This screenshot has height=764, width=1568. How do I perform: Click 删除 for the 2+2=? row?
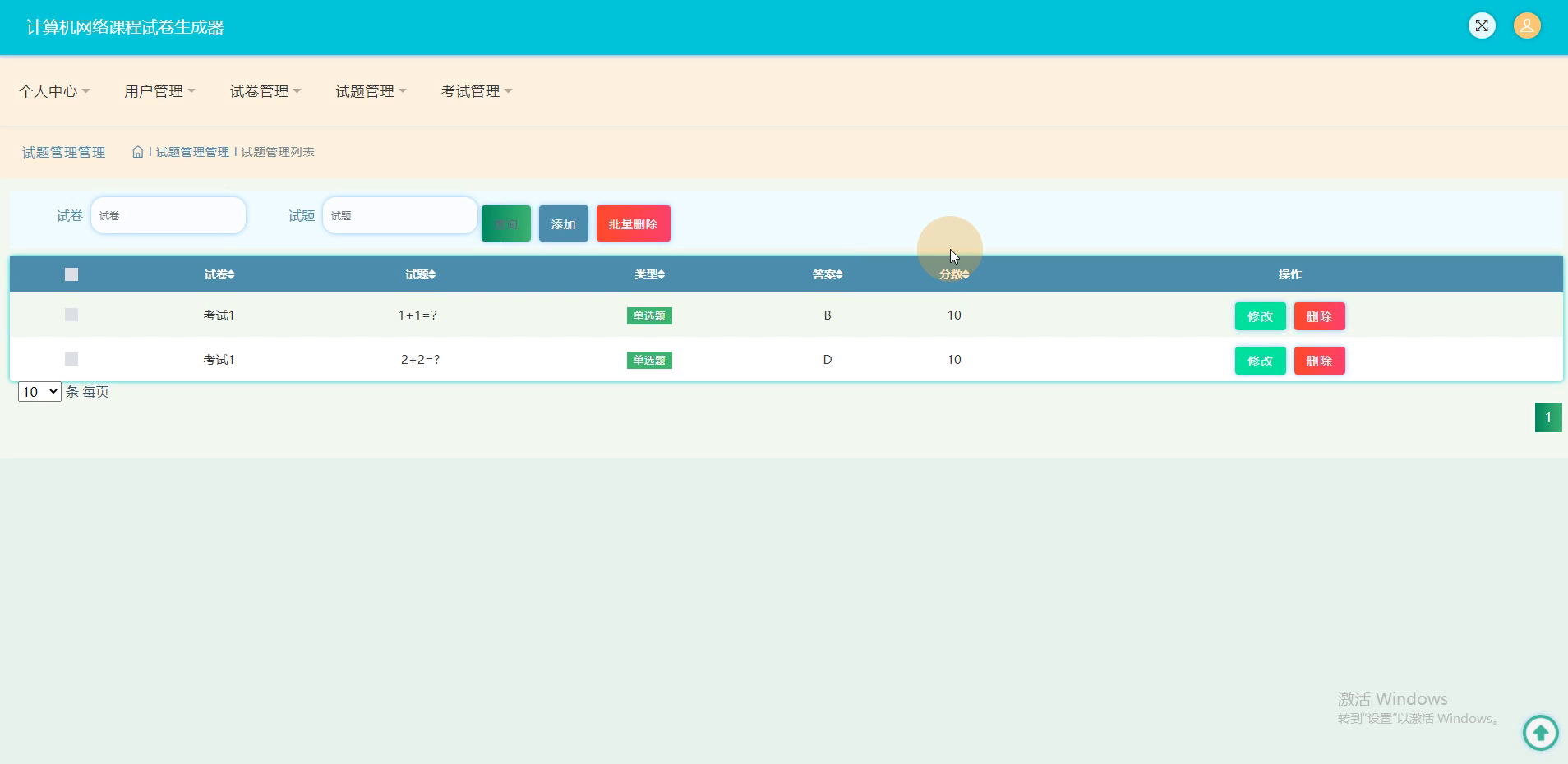(x=1319, y=361)
